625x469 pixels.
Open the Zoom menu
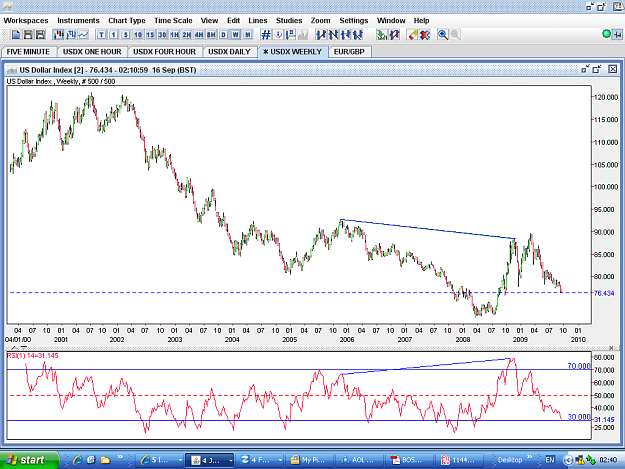(x=320, y=20)
